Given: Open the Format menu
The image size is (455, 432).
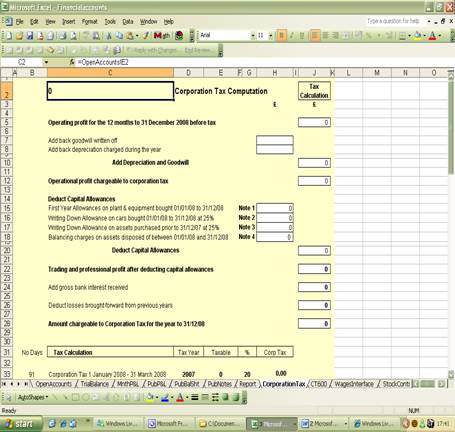Looking at the screenshot, I should click(89, 22).
